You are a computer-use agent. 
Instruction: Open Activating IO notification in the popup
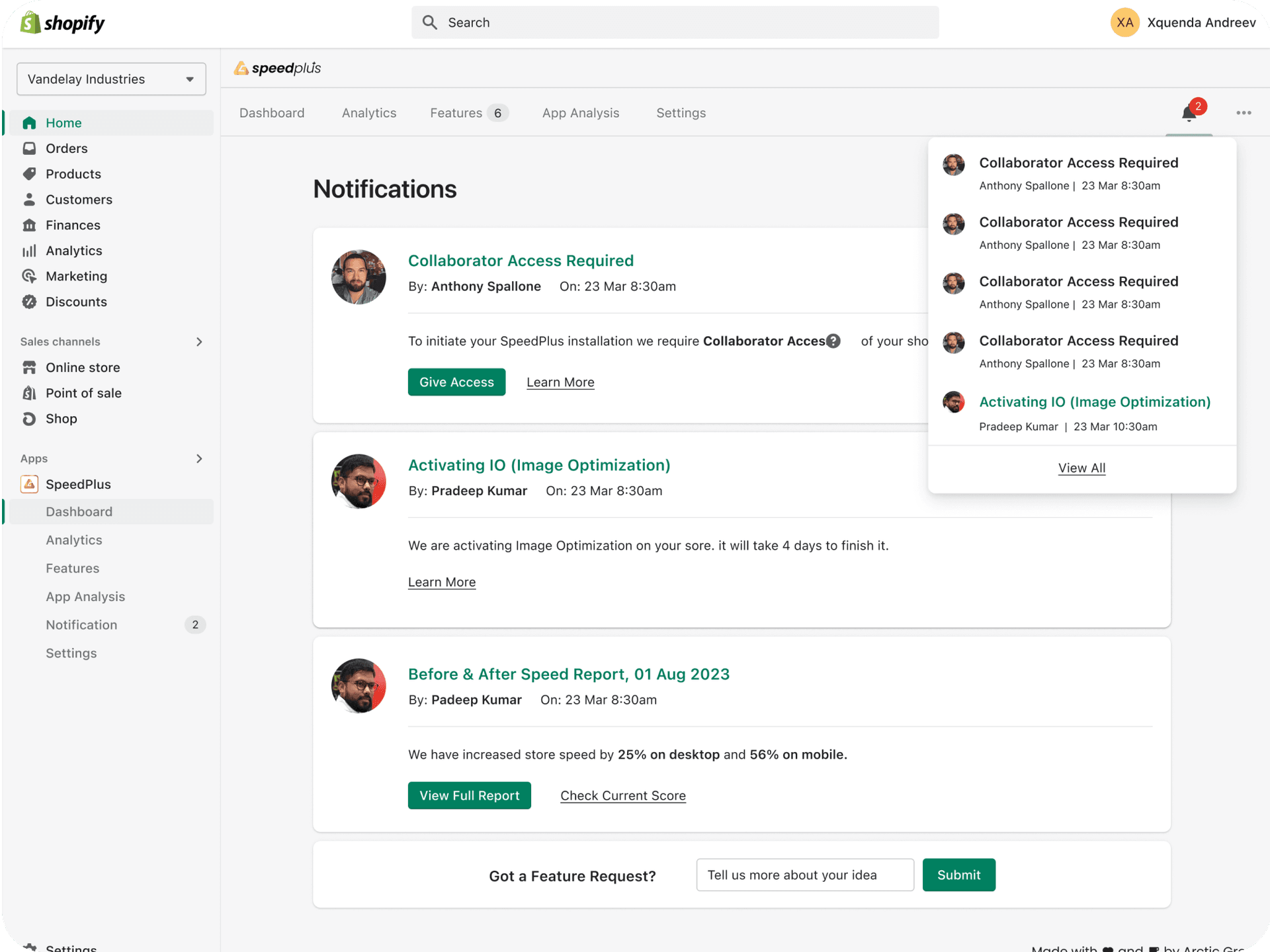pyautogui.click(x=1081, y=413)
